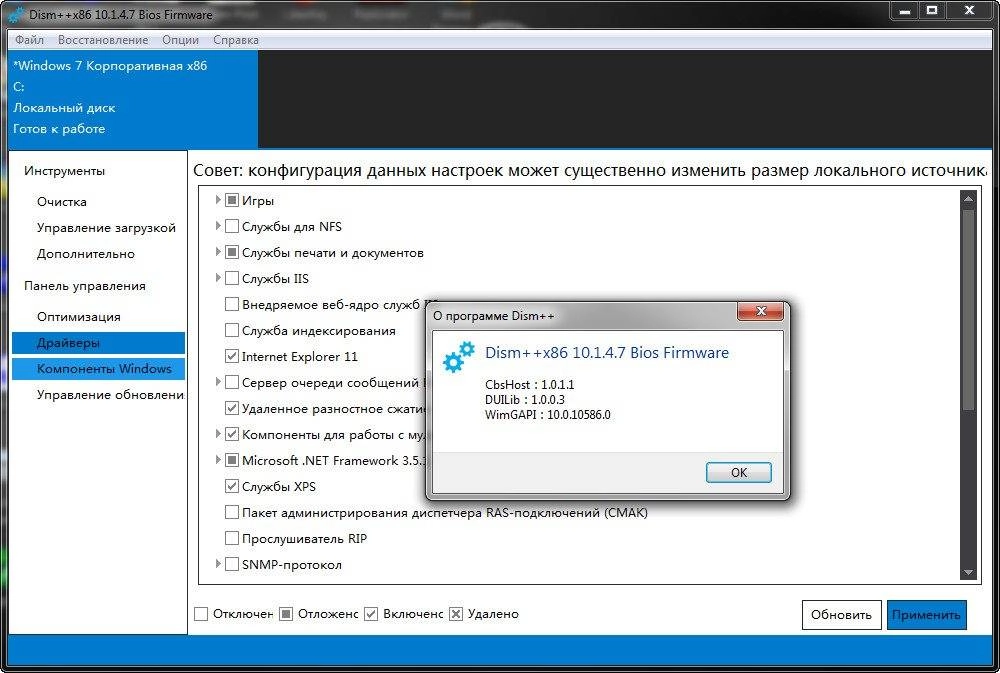This screenshot has width=1000, height=673.
Task: Expand Службы для NFS node
Action: (x=217, y=226)
